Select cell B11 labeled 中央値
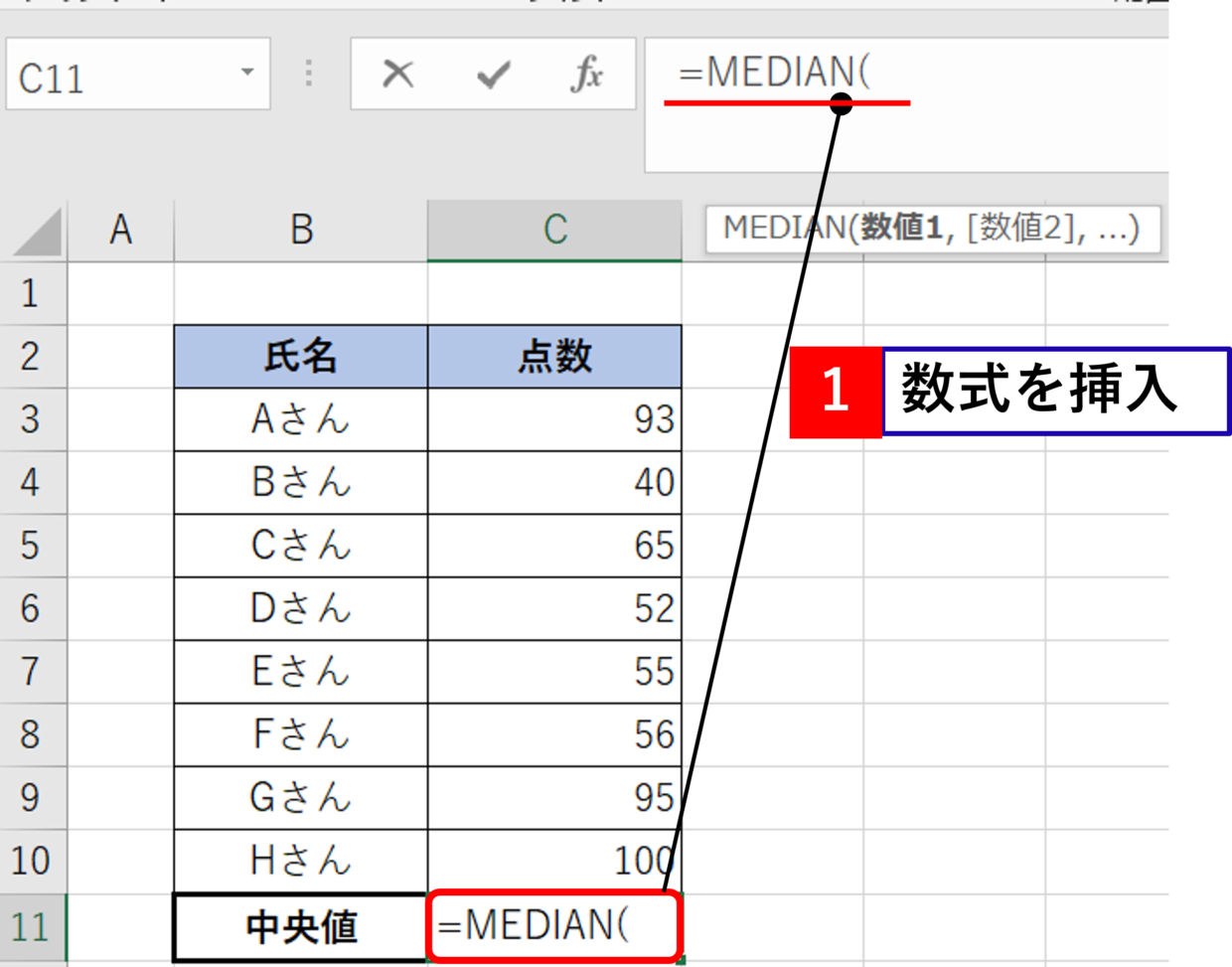The image size is (1232, 967). (x=301, y=926)
